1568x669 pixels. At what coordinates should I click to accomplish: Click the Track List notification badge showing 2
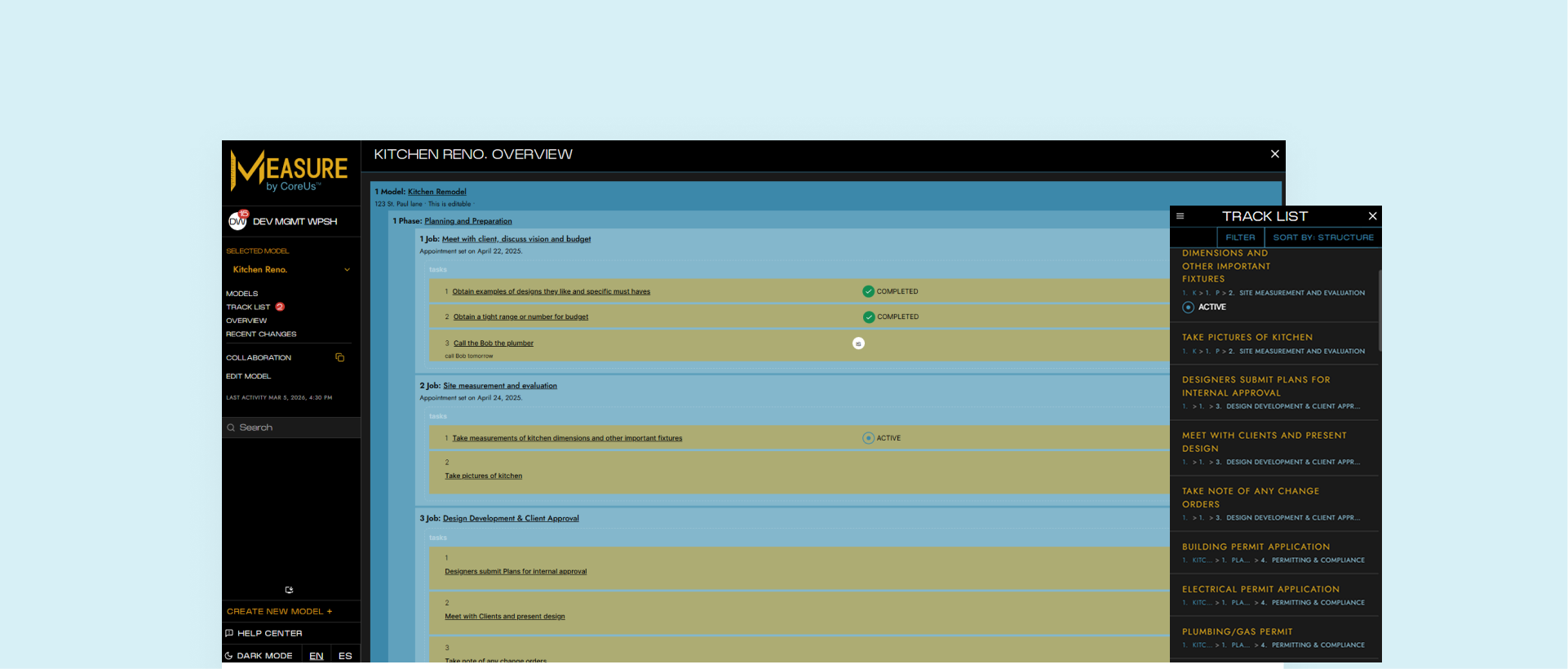280,307
